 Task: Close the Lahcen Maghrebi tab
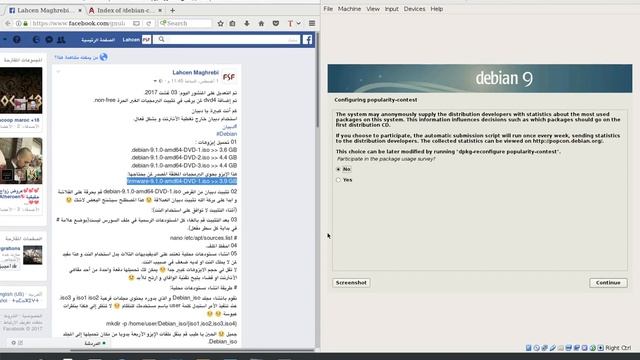click(80, 10)
